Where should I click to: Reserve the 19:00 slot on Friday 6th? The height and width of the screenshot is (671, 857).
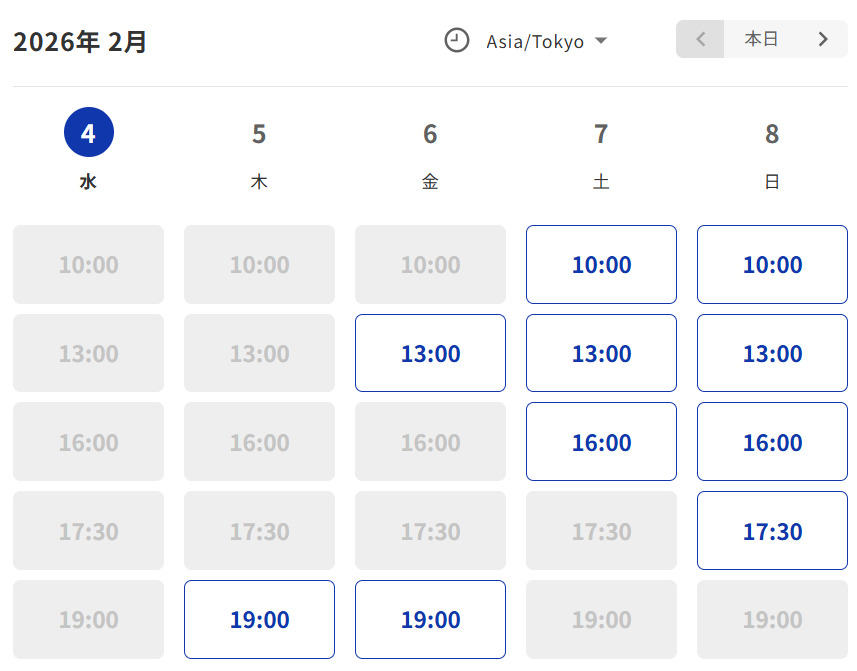click(x=430, y=620)
